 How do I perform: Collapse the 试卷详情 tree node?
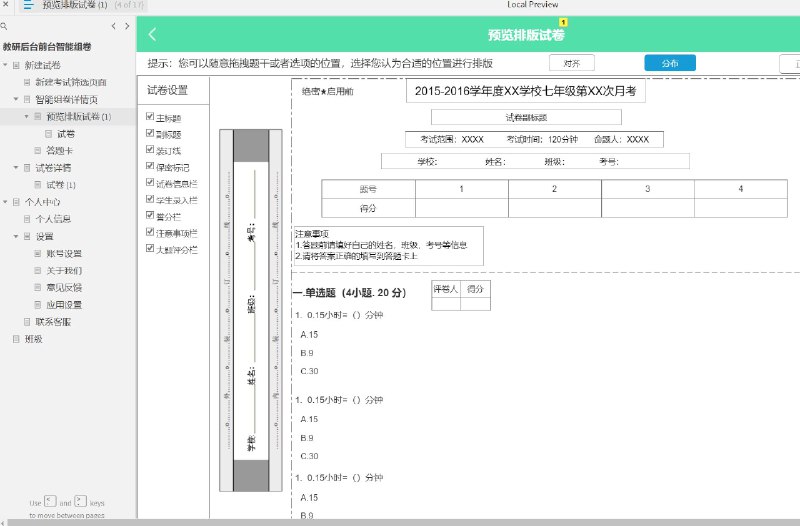coord(16,167)
